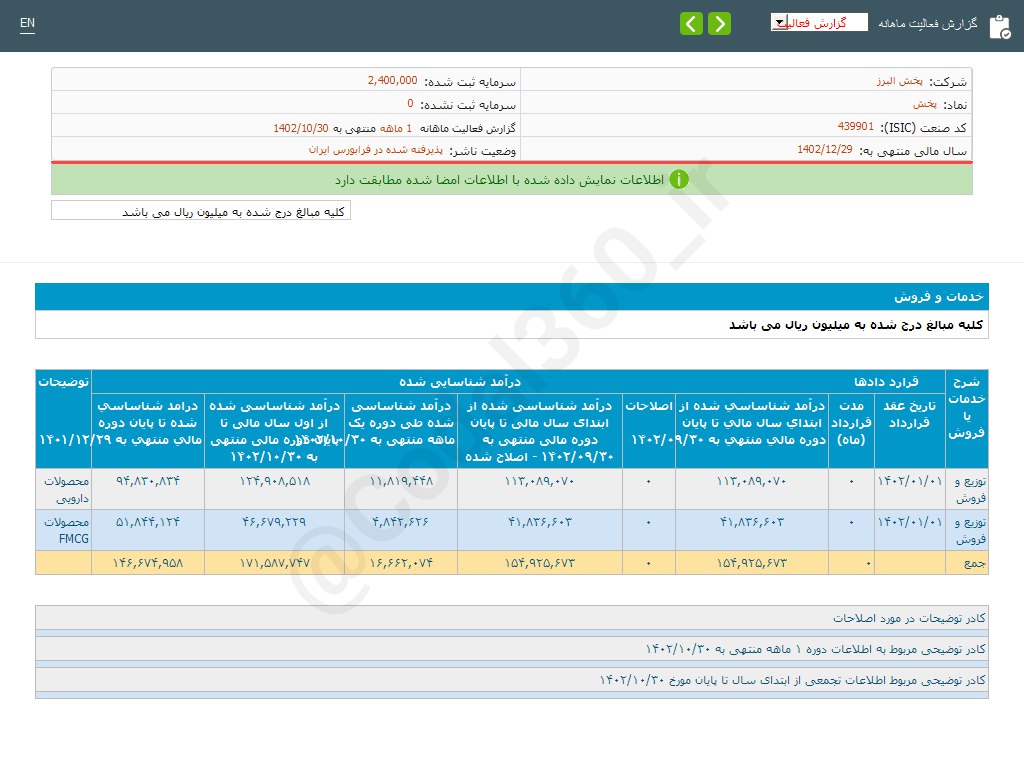
Task: Click the 1 ماهه منتهی به 1402/10/30 link
Action: coord(369,127)
